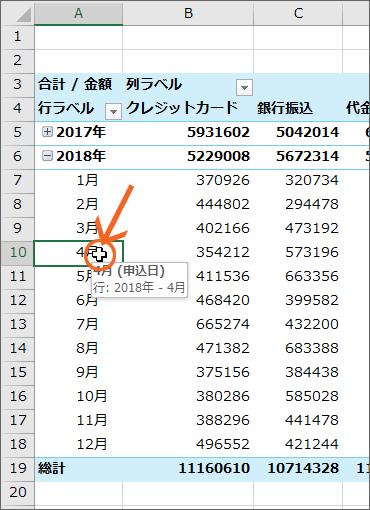370x510 pixels.
Task: Select row 10 header
Action: pos(17,252)
